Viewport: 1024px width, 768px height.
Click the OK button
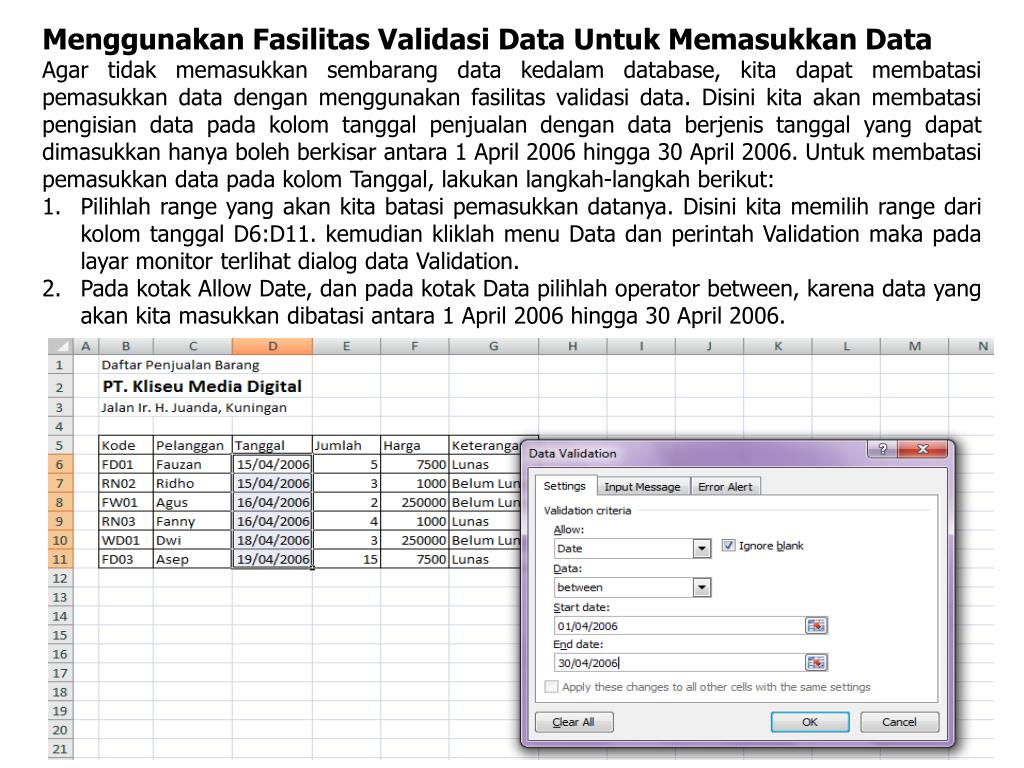coord(810,722)
